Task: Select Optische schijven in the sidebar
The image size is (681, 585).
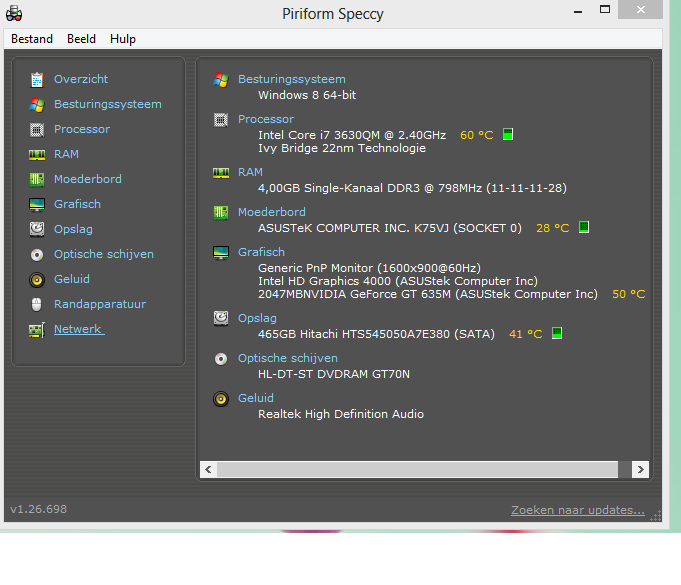Action: [x=104, y=254]
